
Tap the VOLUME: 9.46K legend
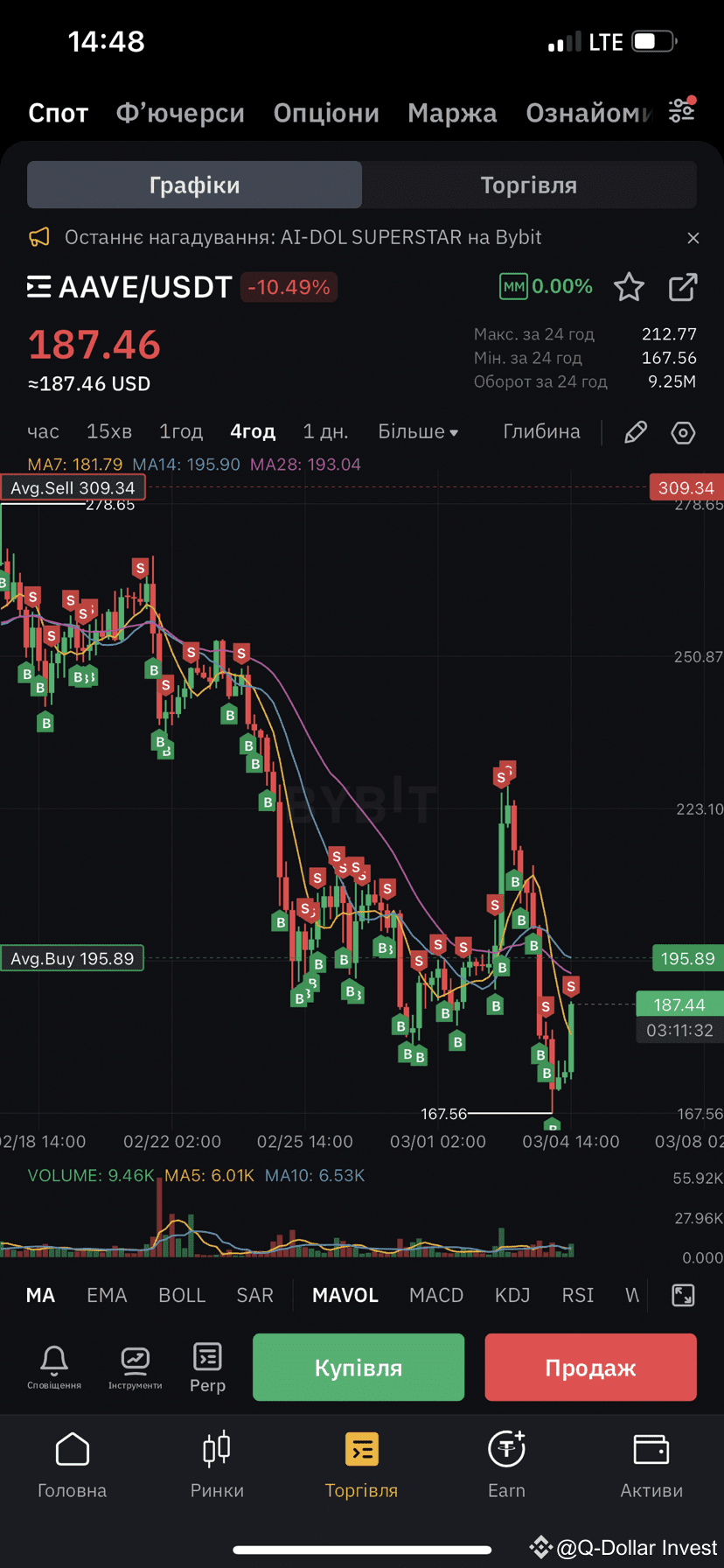91,1175
